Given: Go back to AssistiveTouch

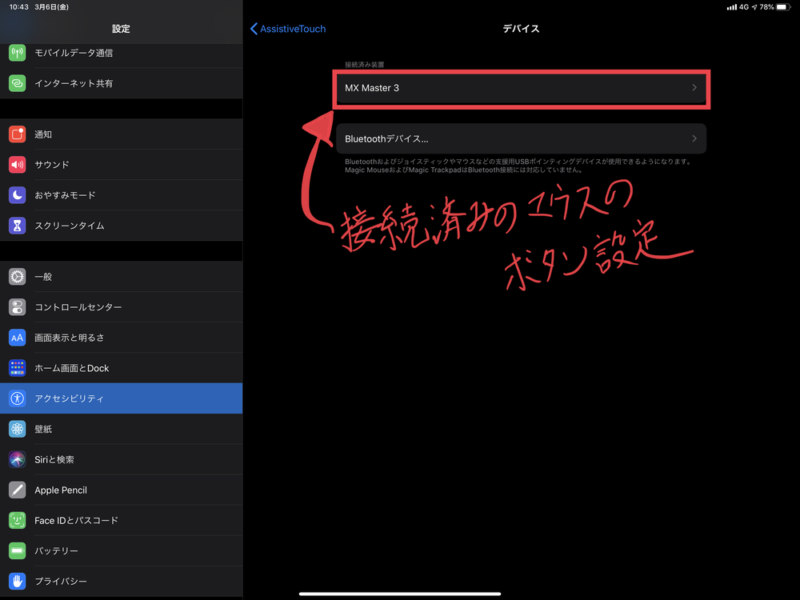Looking at the screenshot, I should pyautogui.click(x=288, y=29).
